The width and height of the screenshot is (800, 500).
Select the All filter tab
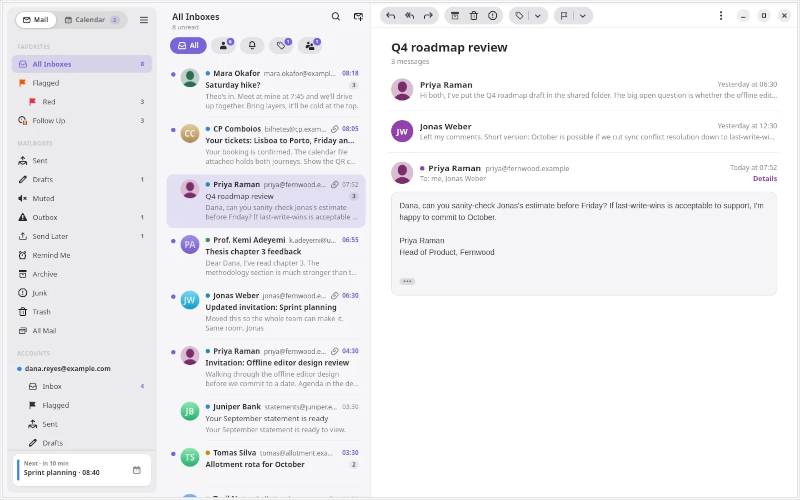point(188,45)
